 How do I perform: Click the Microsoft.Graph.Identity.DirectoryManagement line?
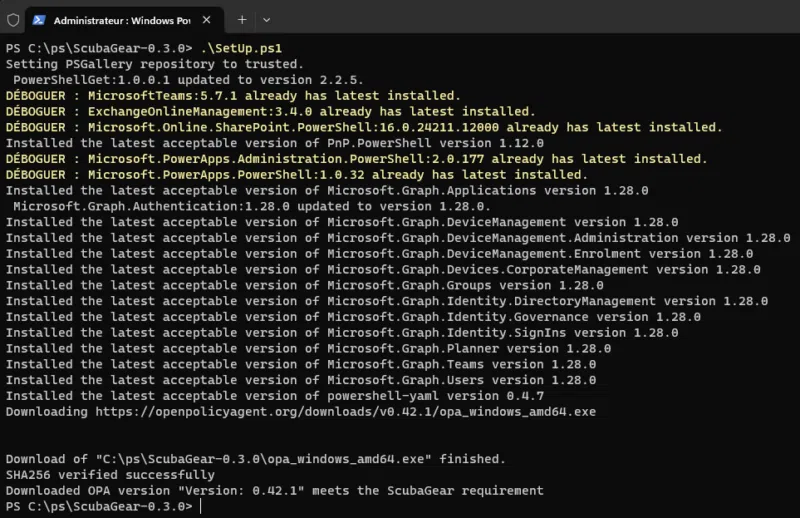tap(387, 302)
